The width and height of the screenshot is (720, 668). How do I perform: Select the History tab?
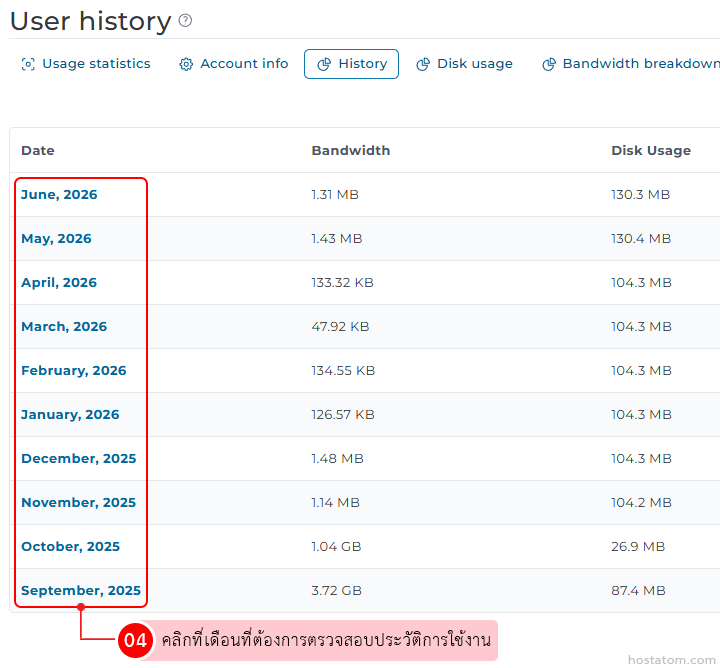(x=351, y=64)
